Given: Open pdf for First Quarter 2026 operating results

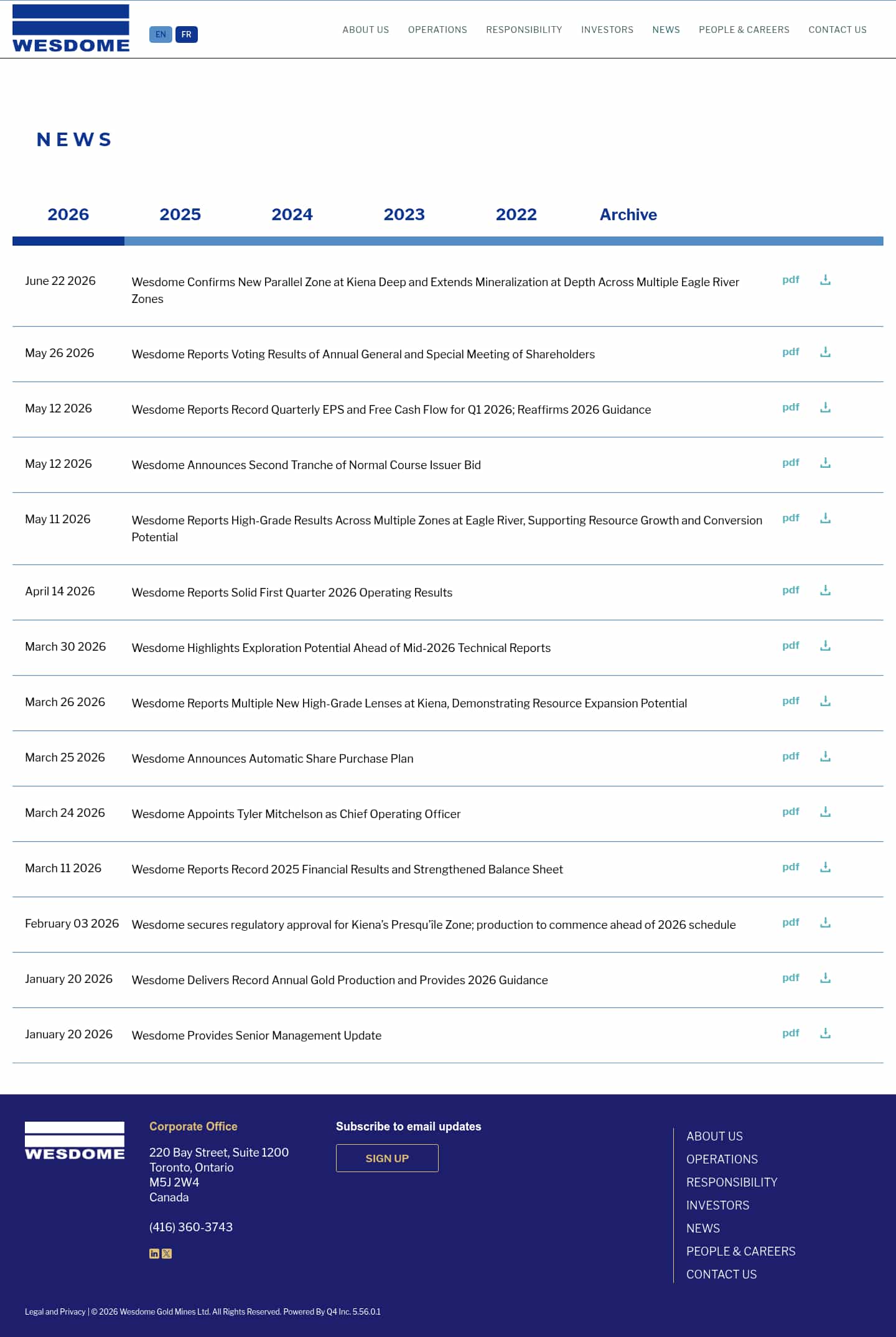Looking at the screenshot, I should [791, 590].
